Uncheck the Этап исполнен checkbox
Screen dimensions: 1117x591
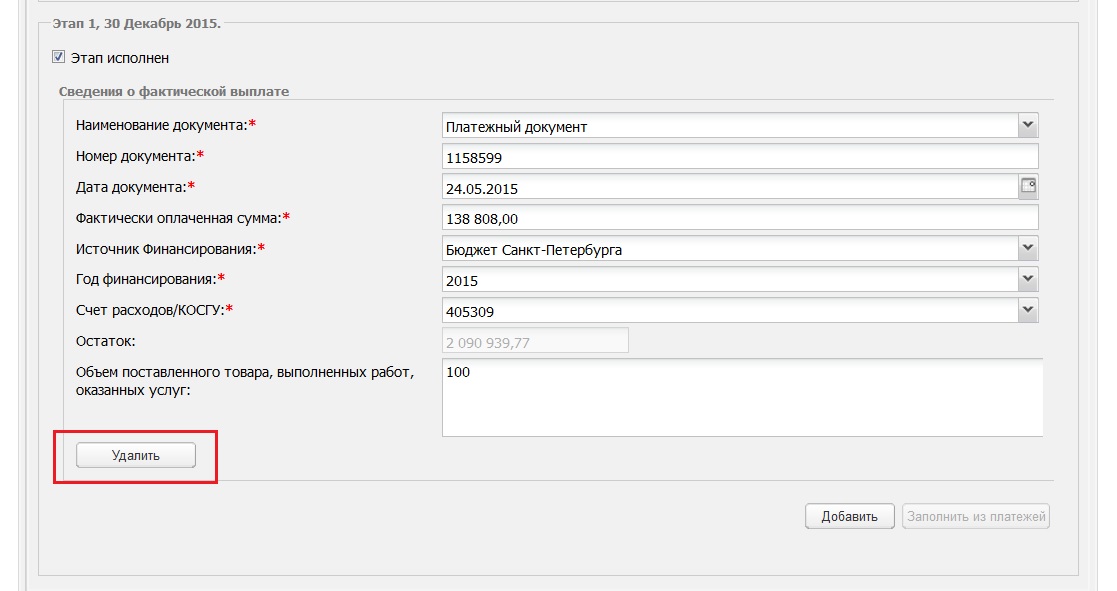(x=58, y=57)
